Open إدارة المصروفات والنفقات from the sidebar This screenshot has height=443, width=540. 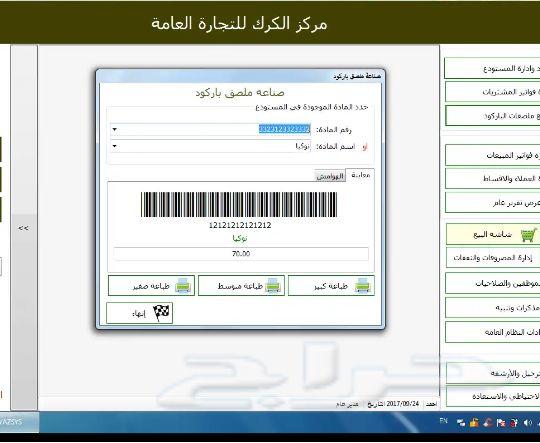tap(493, 258)
